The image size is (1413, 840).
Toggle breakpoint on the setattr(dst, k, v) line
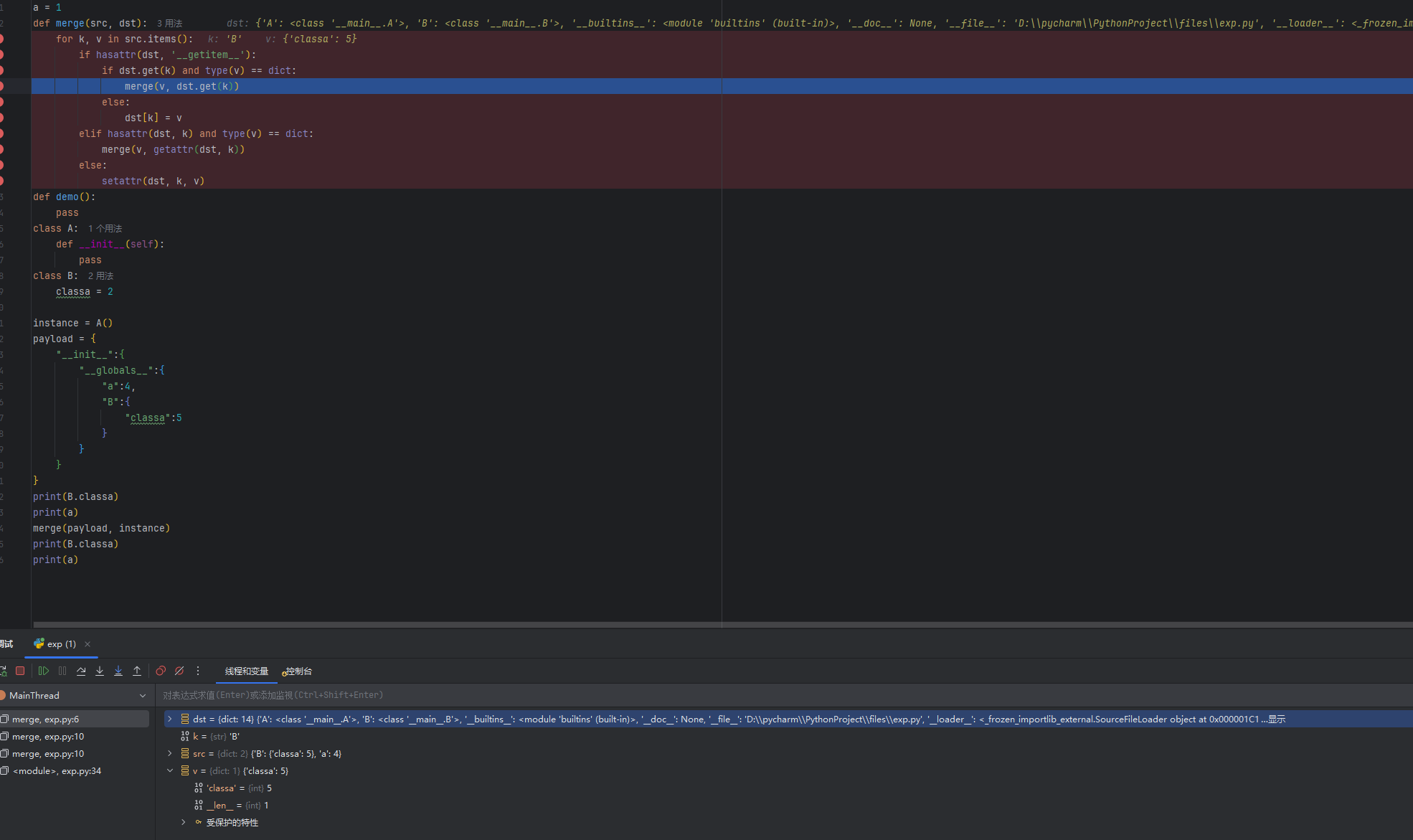tap(1, 181)
